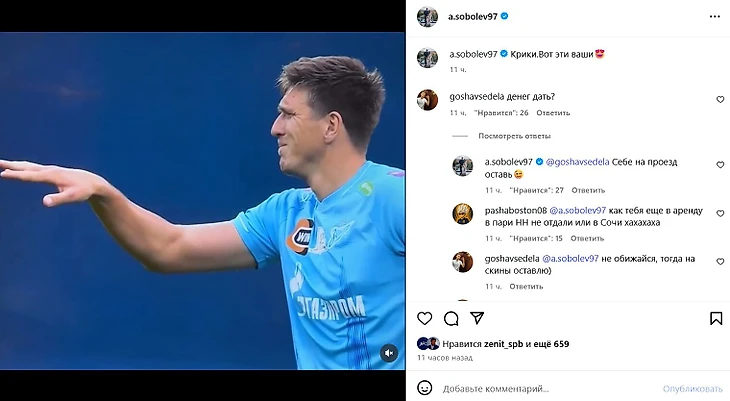Share the post via paper plane icon
The height and width of the screenshot is (401, 730).
pyautogui.click(x=477, y=318)
